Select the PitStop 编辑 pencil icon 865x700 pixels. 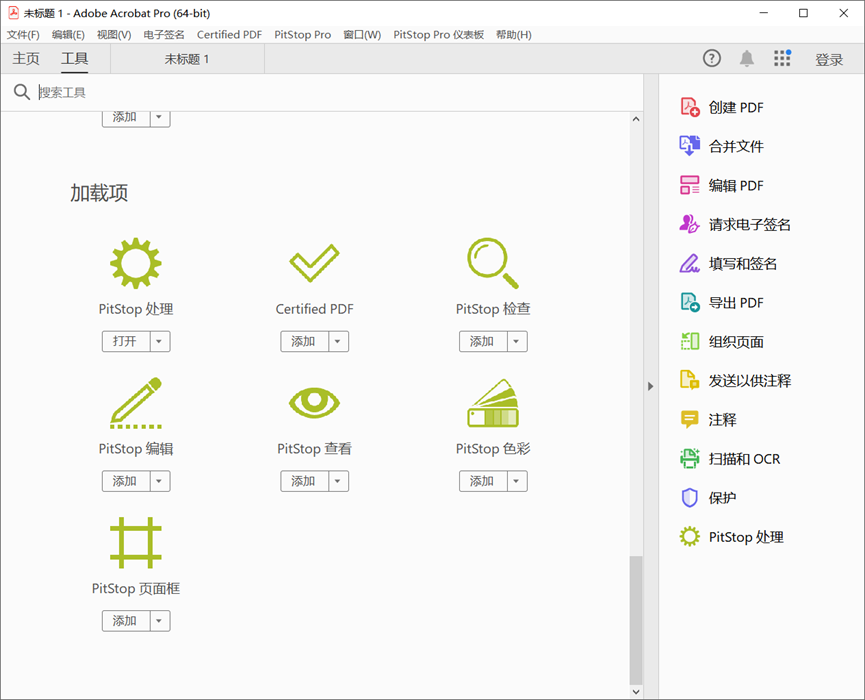coord(136,403)
